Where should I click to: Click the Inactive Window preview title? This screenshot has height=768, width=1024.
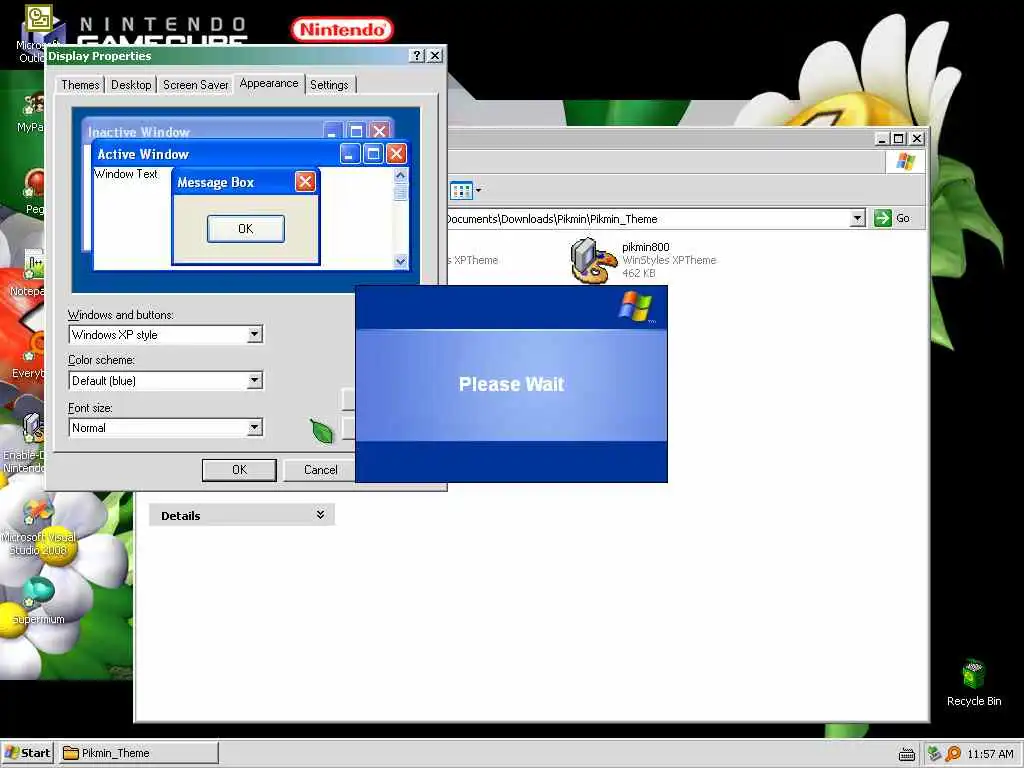click(139, 132)
